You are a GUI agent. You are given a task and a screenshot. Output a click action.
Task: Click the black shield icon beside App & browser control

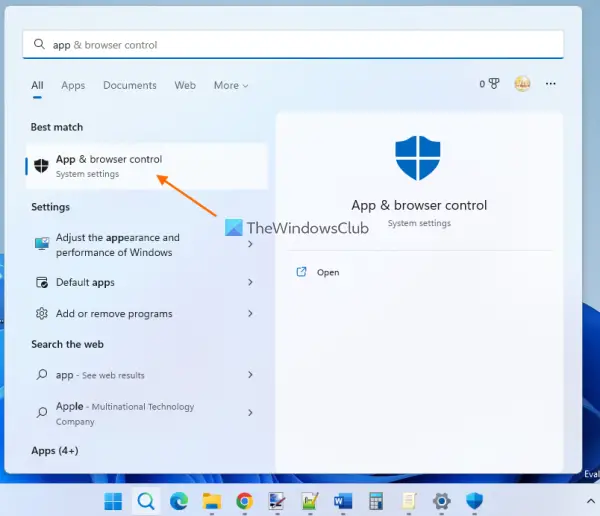coord(41,166)
